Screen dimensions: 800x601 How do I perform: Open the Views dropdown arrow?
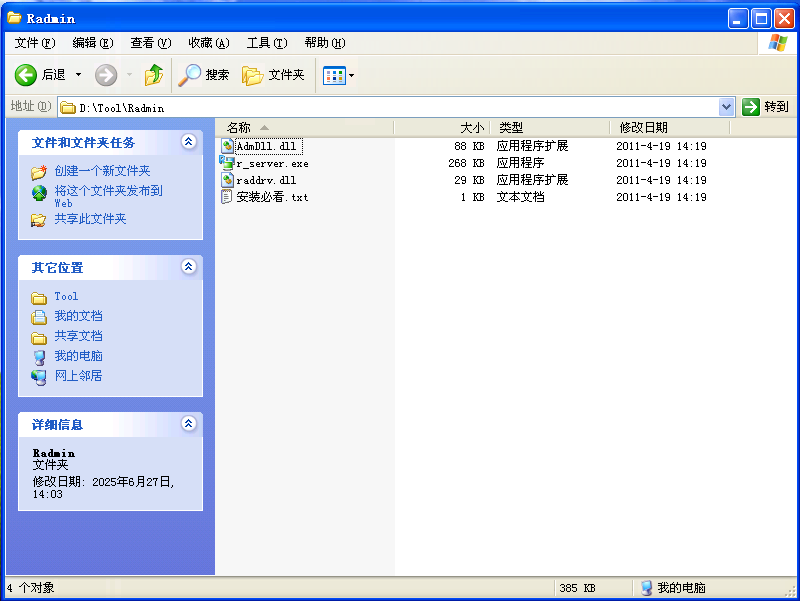pos(351,76)
